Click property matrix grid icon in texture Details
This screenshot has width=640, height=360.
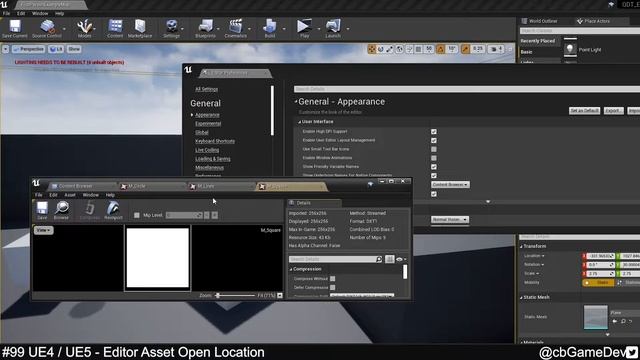click(389, 259)
